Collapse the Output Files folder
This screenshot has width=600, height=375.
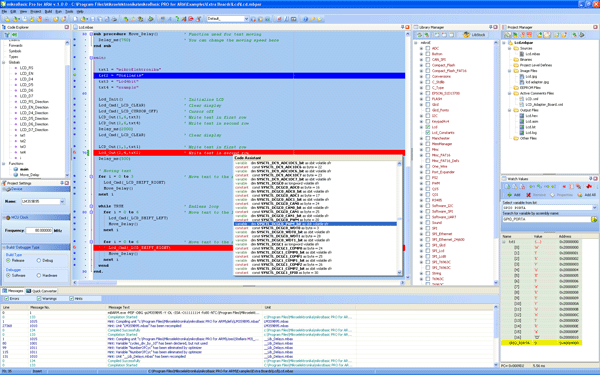[x=509, y=110]
